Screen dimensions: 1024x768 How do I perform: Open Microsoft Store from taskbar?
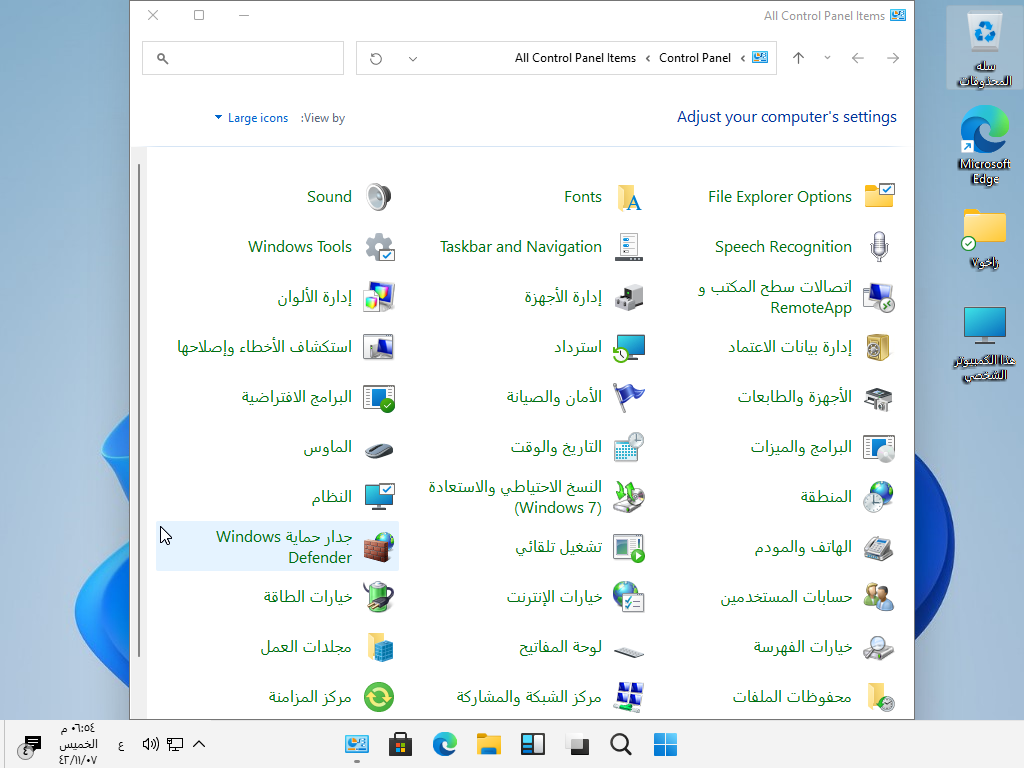click(400, 744)
